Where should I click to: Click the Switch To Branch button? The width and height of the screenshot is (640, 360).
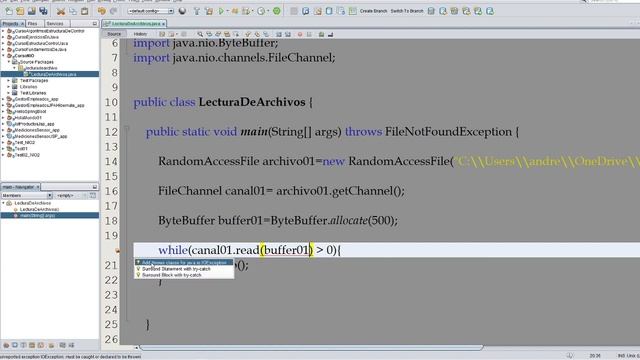pos(407,11)
